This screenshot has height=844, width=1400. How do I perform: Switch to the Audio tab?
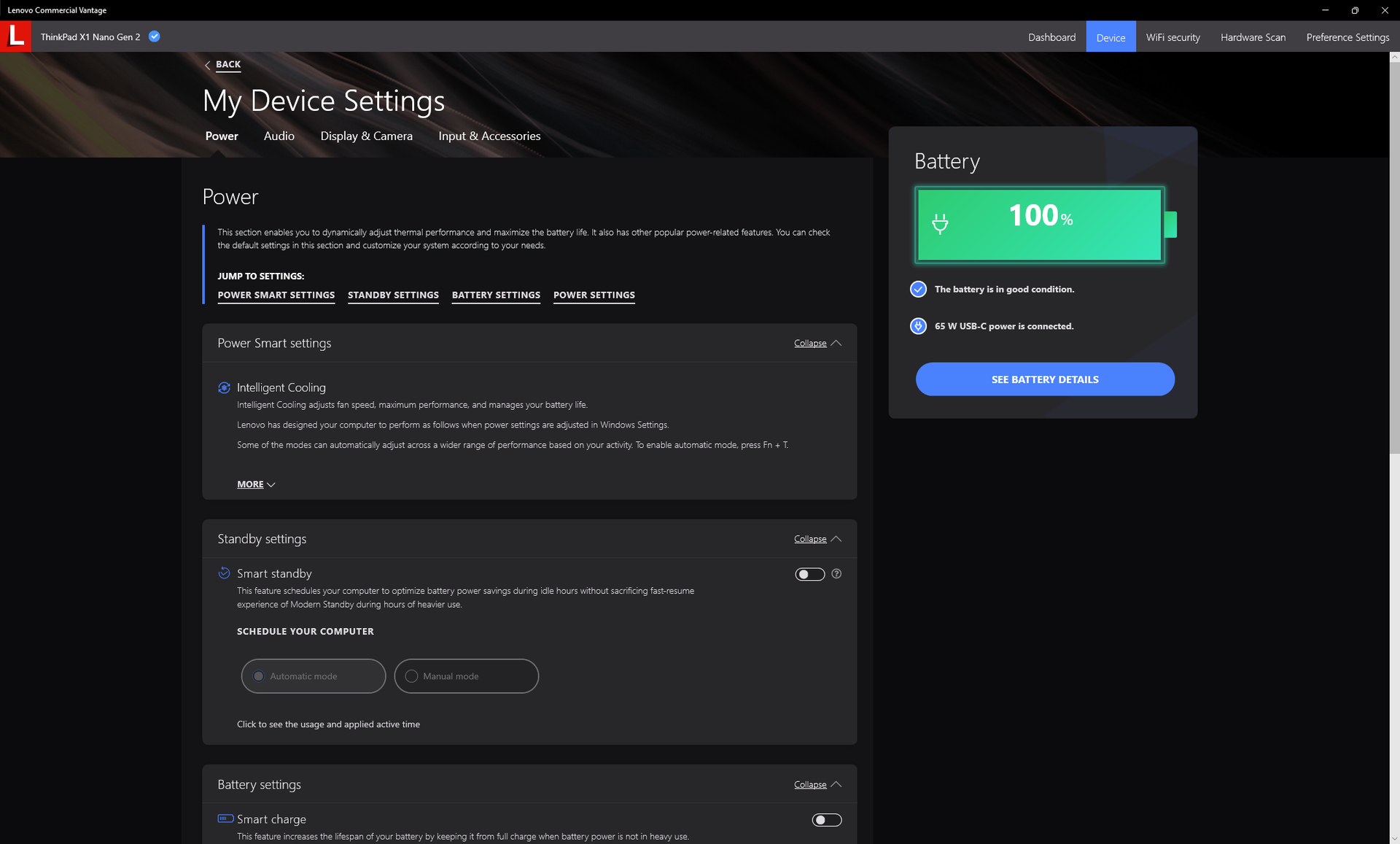click(279, 136)
